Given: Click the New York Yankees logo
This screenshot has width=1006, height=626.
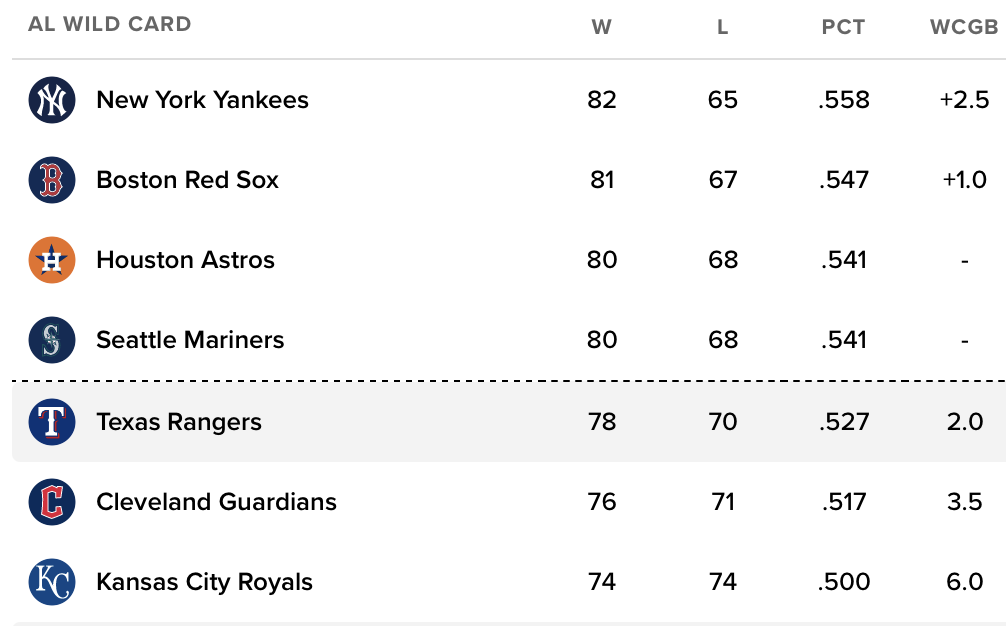Looking at the screenshot, I should (x=52, y=100).
